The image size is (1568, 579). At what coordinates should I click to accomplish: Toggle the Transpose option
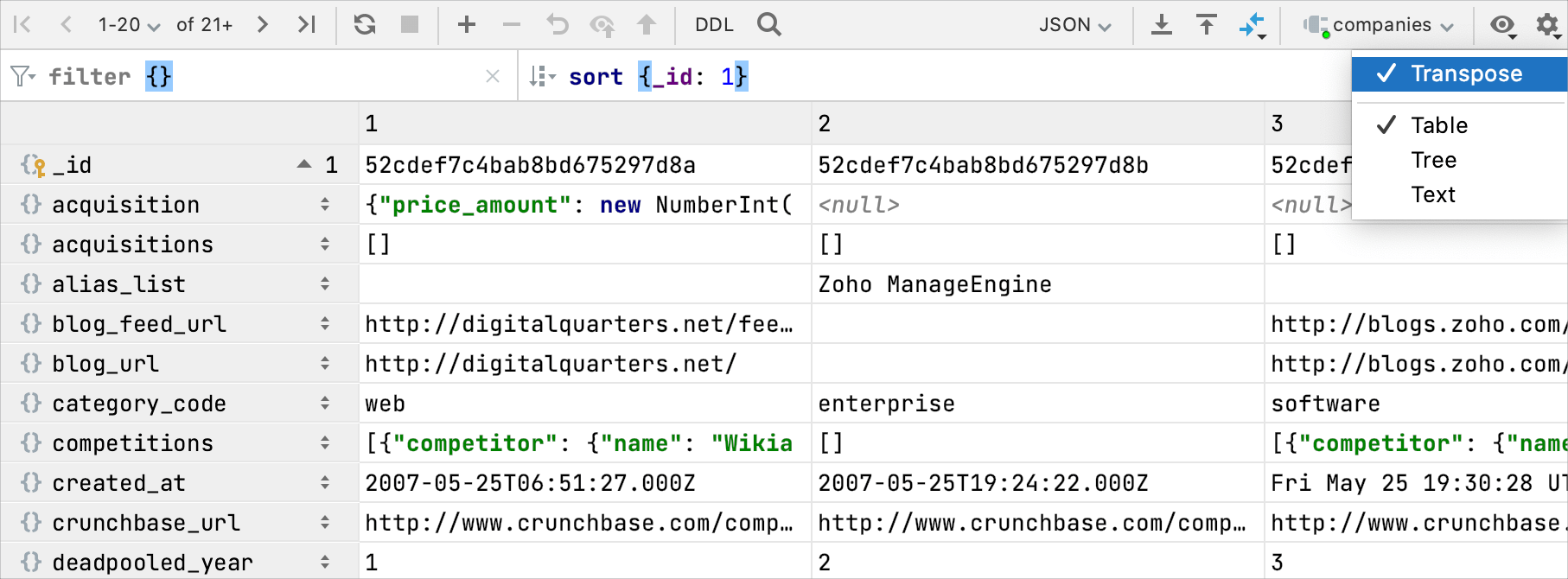click(x=1466, y=74)
